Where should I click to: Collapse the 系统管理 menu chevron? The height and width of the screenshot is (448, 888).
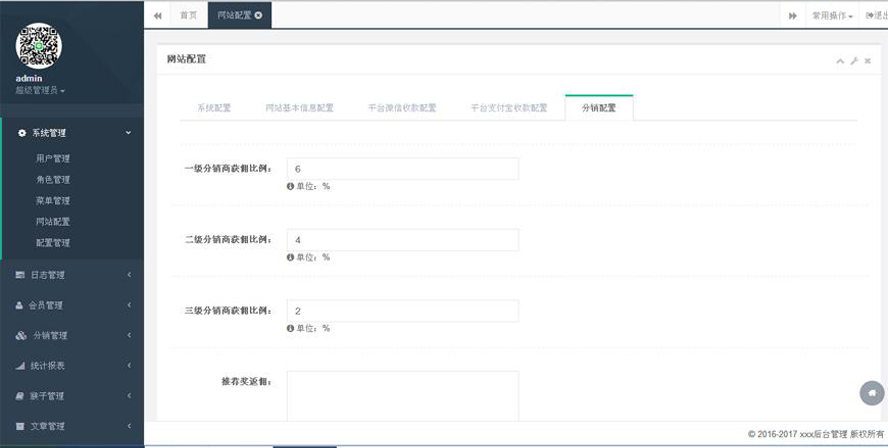pyautogui.click(x=129, y=133)
